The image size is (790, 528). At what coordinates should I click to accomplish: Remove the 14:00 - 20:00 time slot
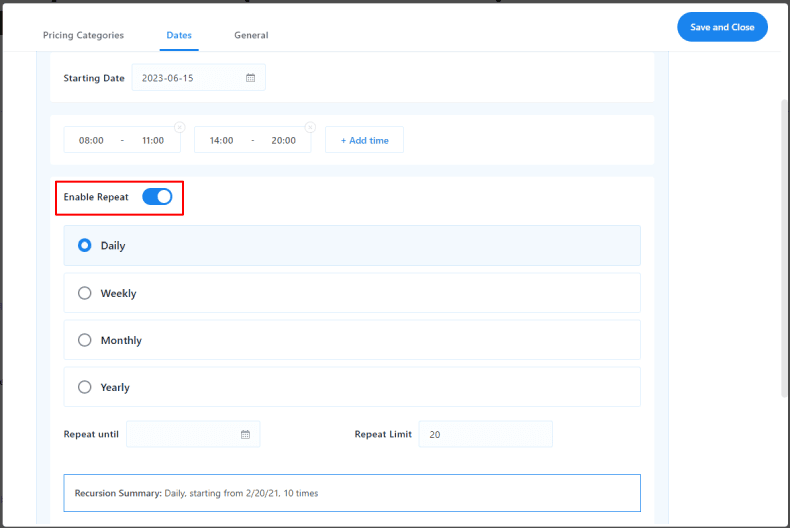point(310,127)
